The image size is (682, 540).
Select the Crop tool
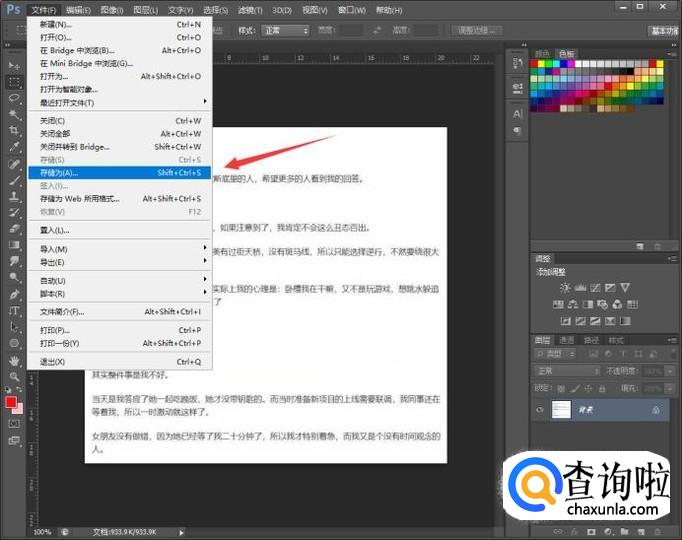14,131
